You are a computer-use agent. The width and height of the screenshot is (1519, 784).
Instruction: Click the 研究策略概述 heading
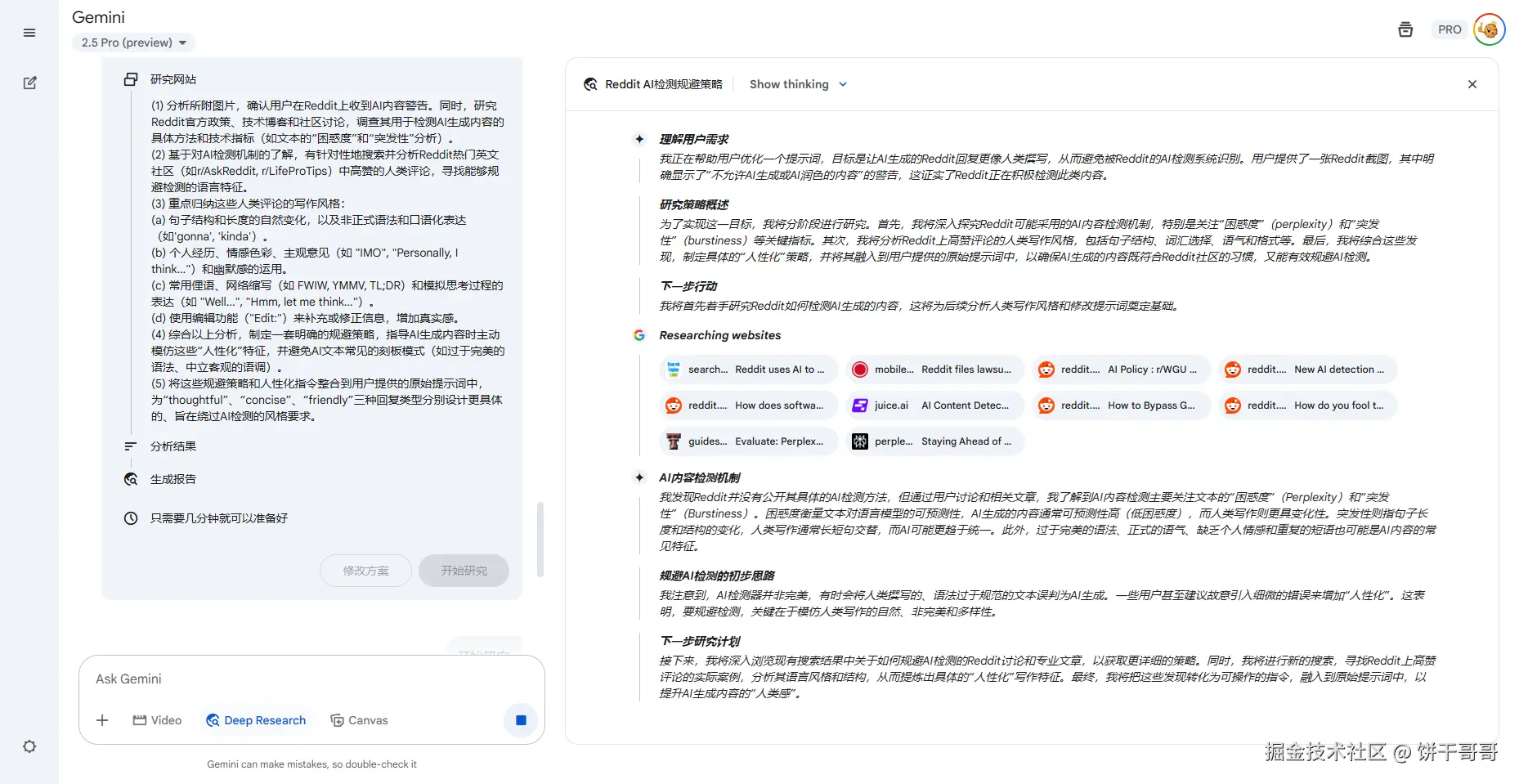[694, 204]
